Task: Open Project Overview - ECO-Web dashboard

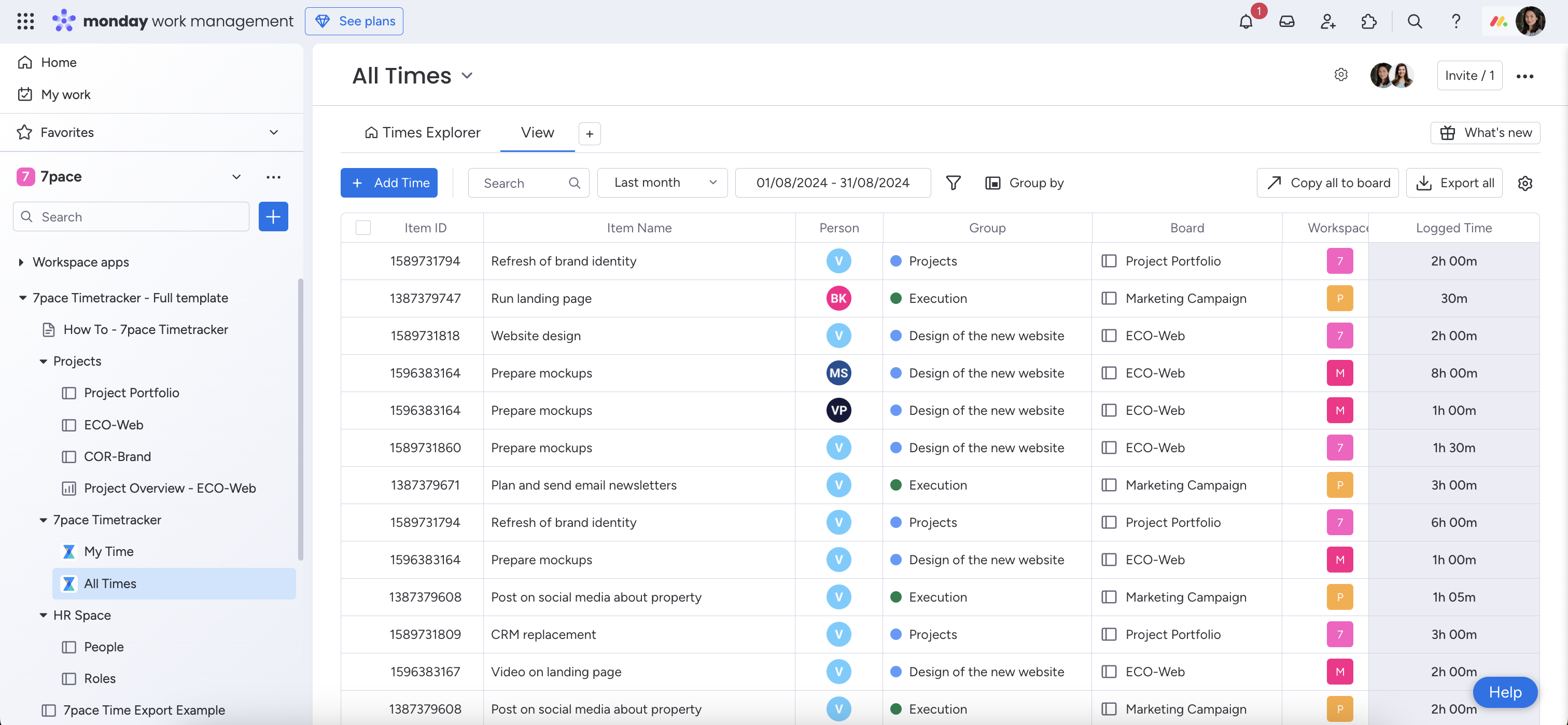Action: 169,488
